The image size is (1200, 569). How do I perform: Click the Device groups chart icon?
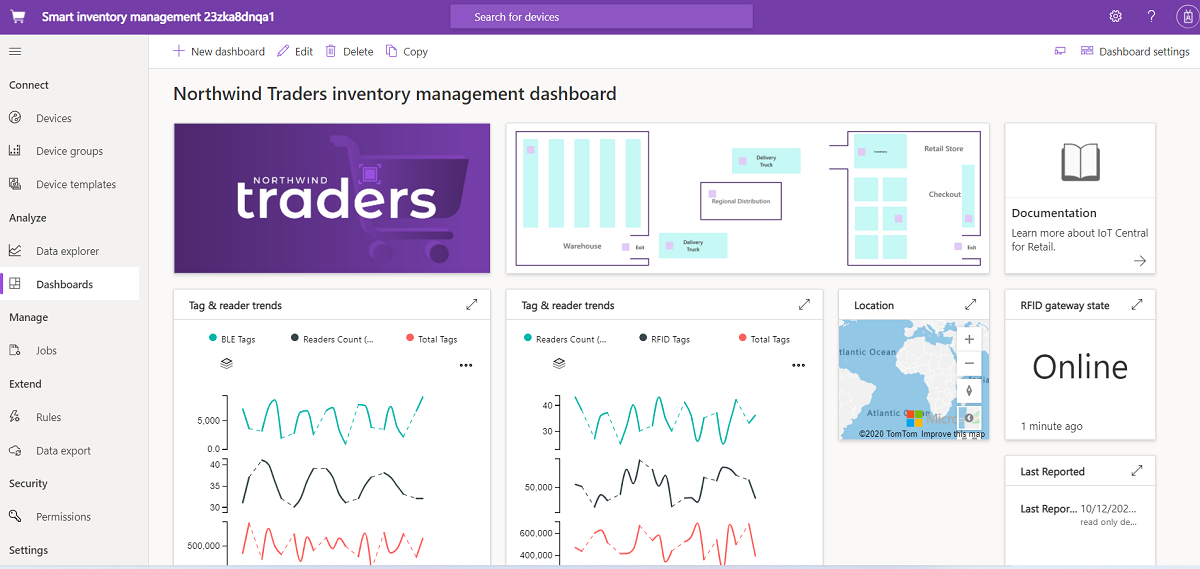[x=15, y=151]
